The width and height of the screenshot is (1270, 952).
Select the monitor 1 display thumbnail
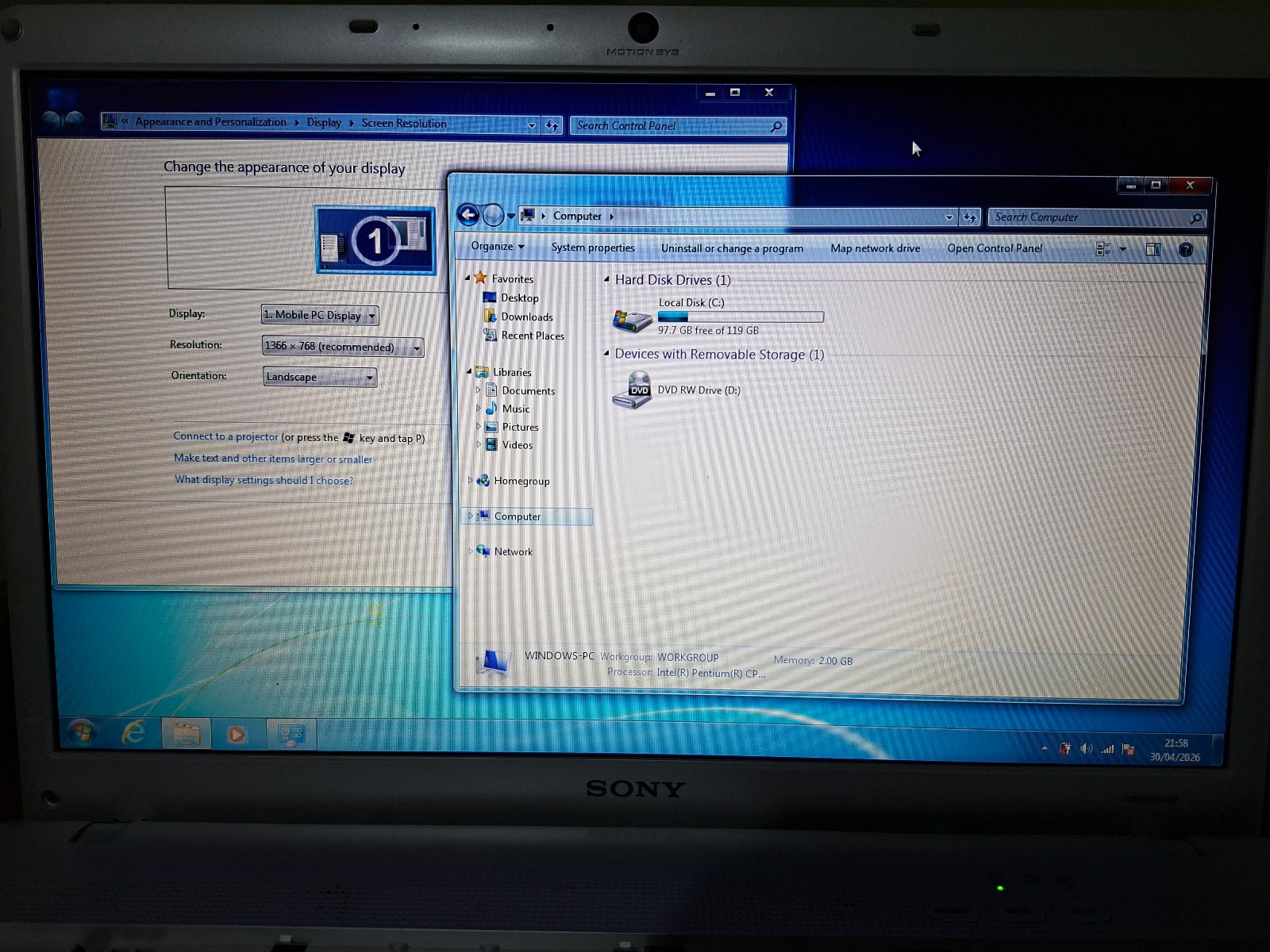[x=375, y=240]
